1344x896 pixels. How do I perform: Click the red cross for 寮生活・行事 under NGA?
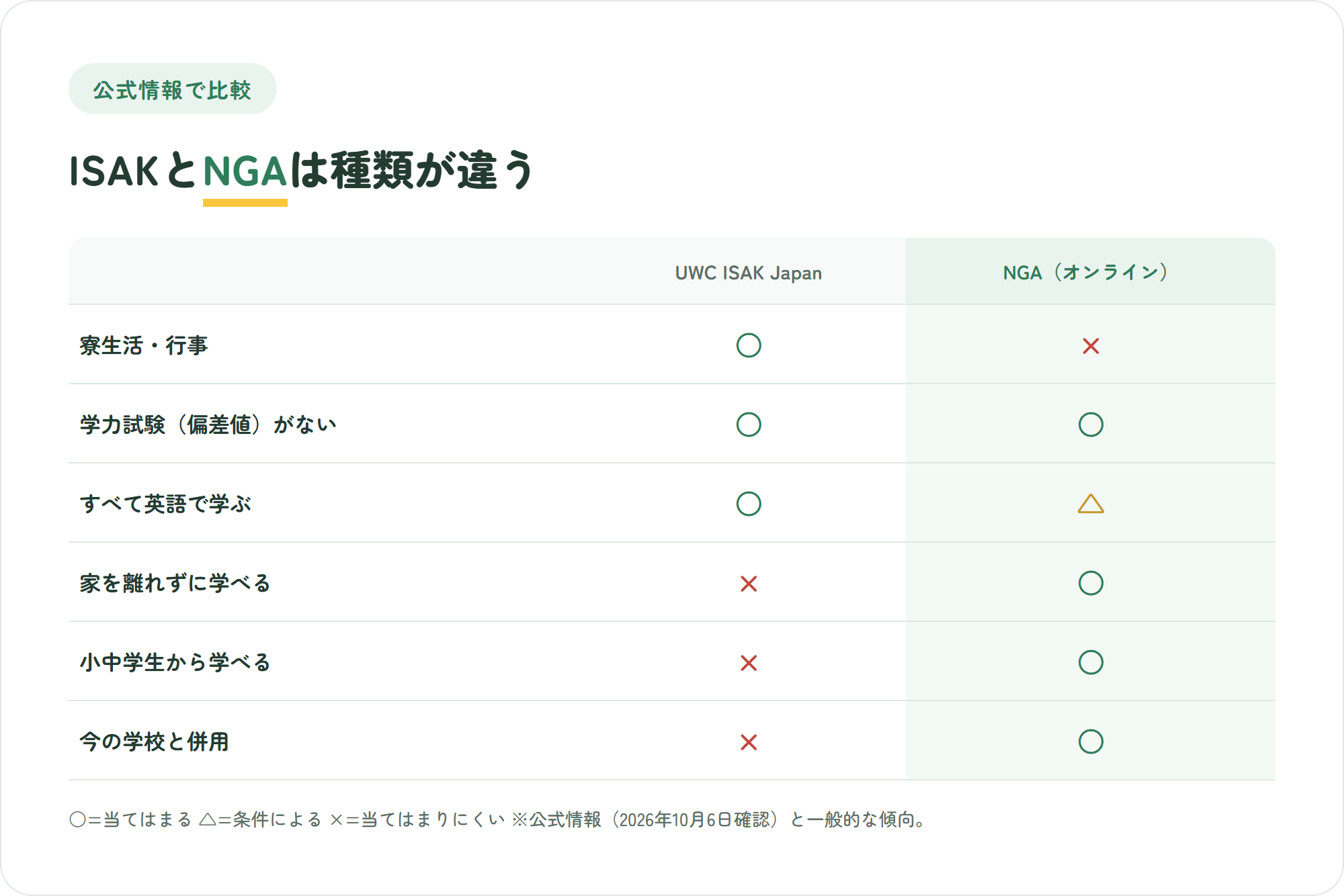[x=1091, y=346]
